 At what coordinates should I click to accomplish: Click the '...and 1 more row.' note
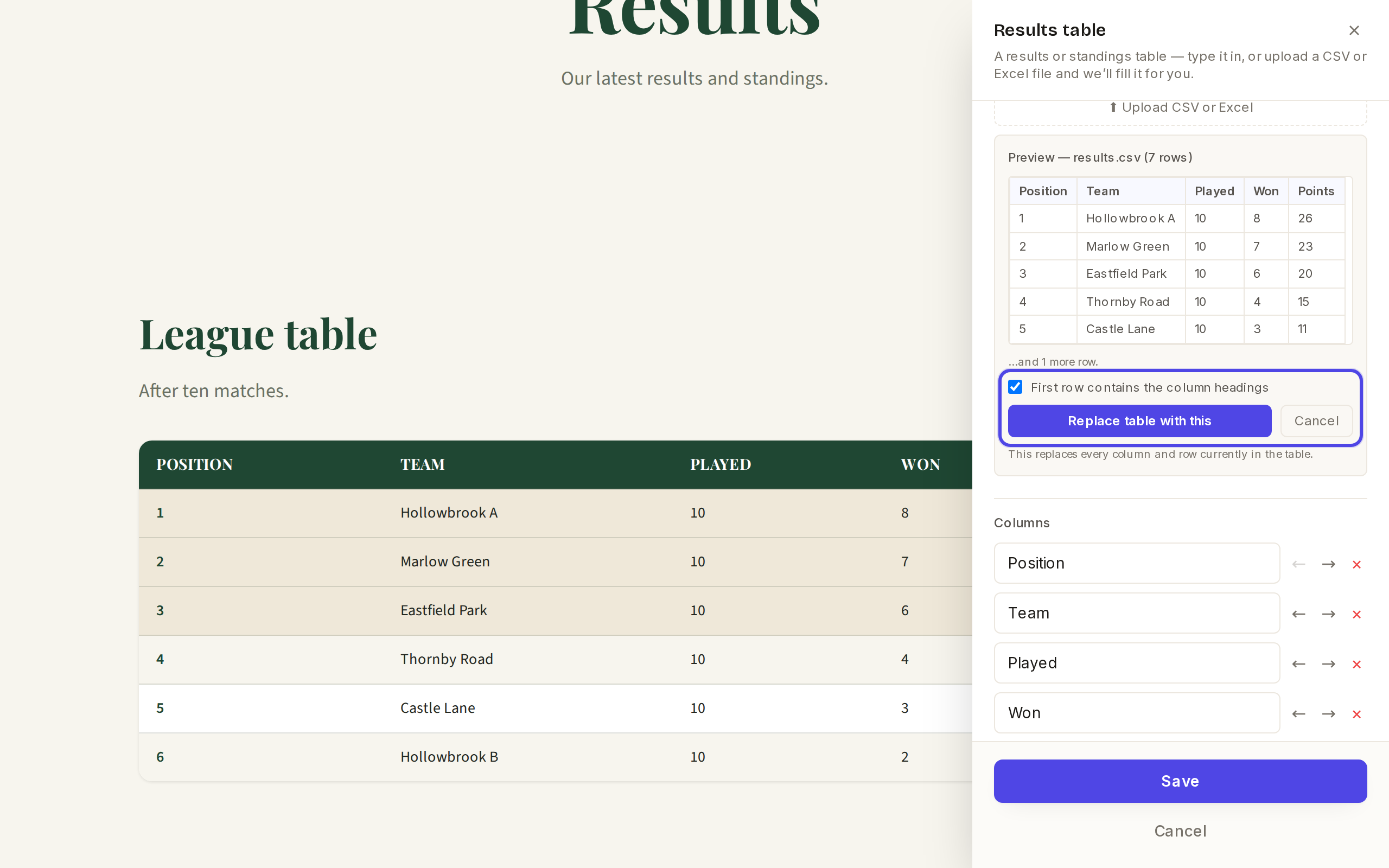tap(1053, 362)
